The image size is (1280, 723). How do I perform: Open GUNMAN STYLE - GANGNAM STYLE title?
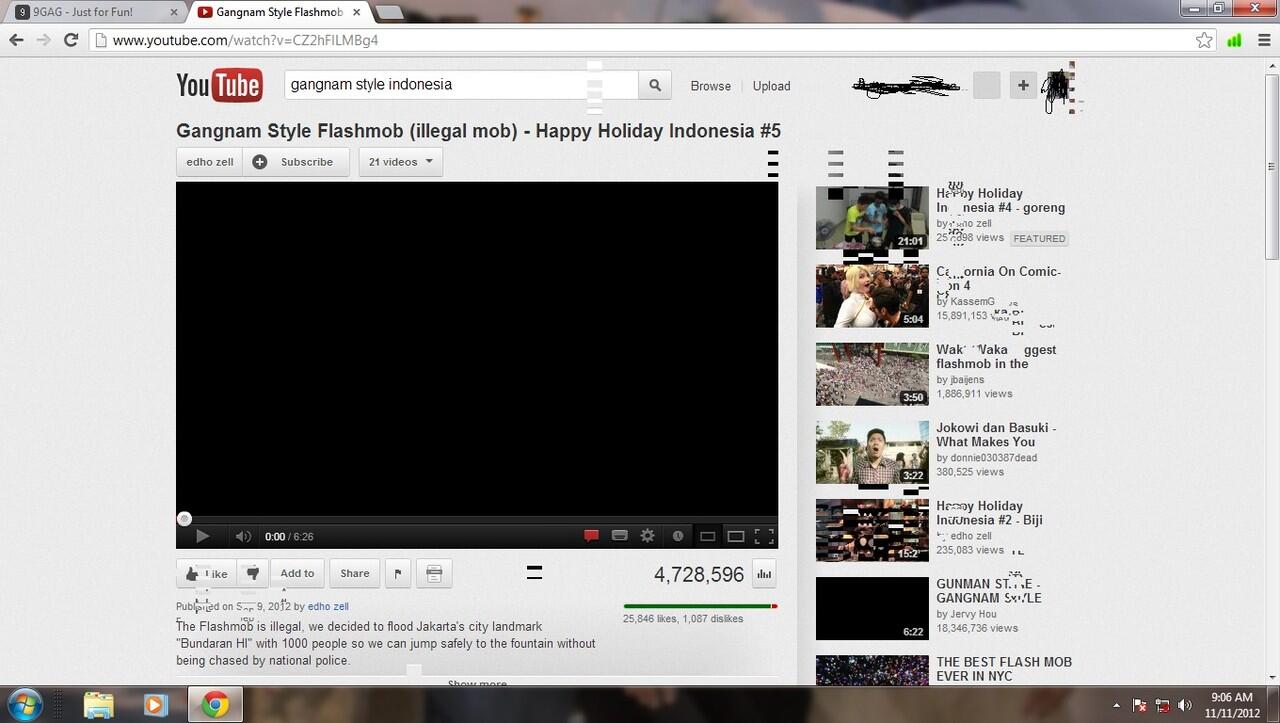(989, 591)
